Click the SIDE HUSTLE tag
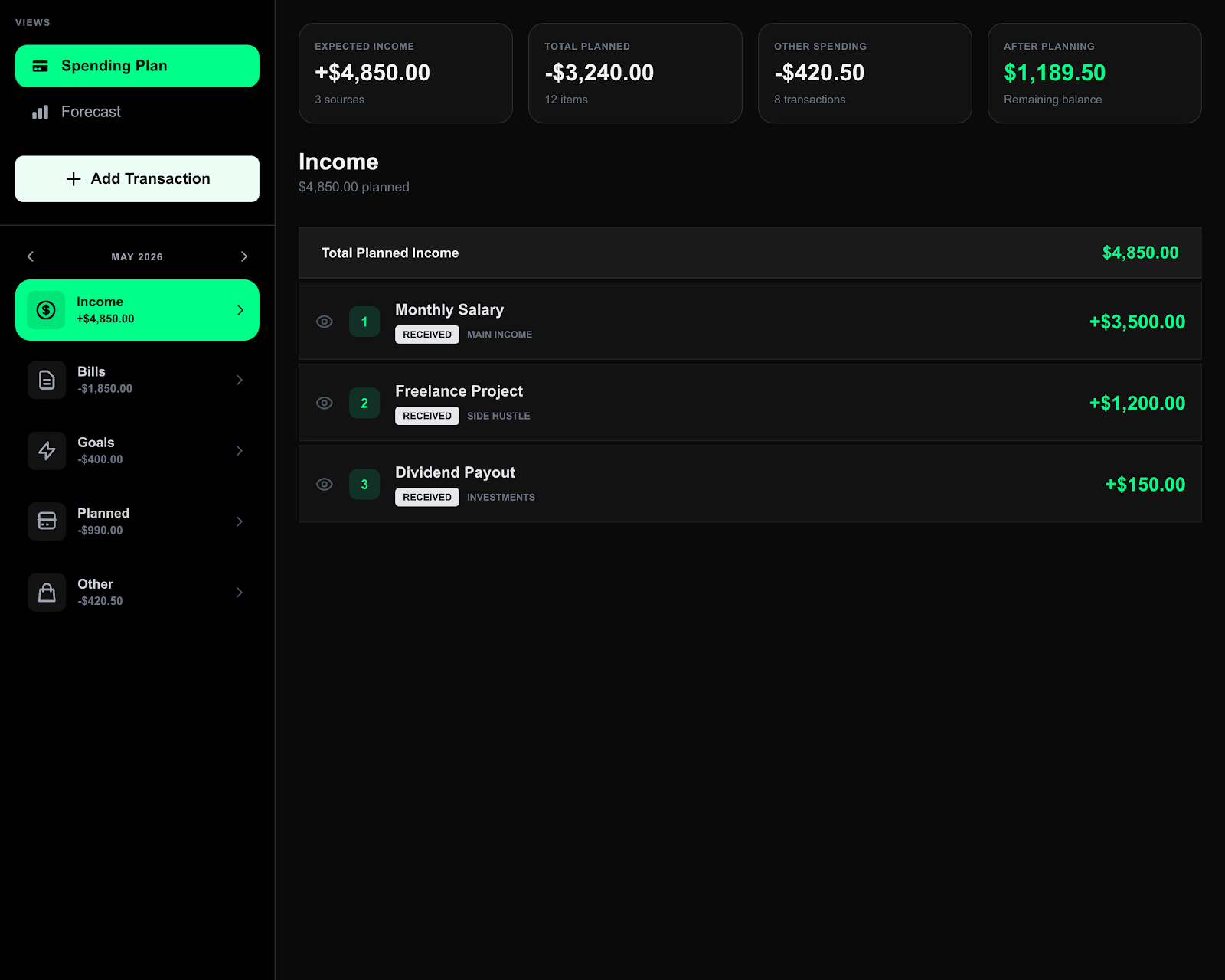This screenshot has height=980, width=1225. click(x=498, y=416)
